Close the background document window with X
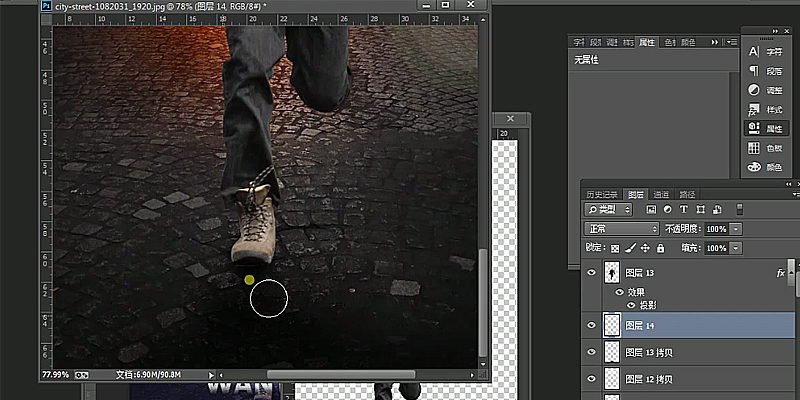This screenshot has width=800, height=400. click(511, 118)
